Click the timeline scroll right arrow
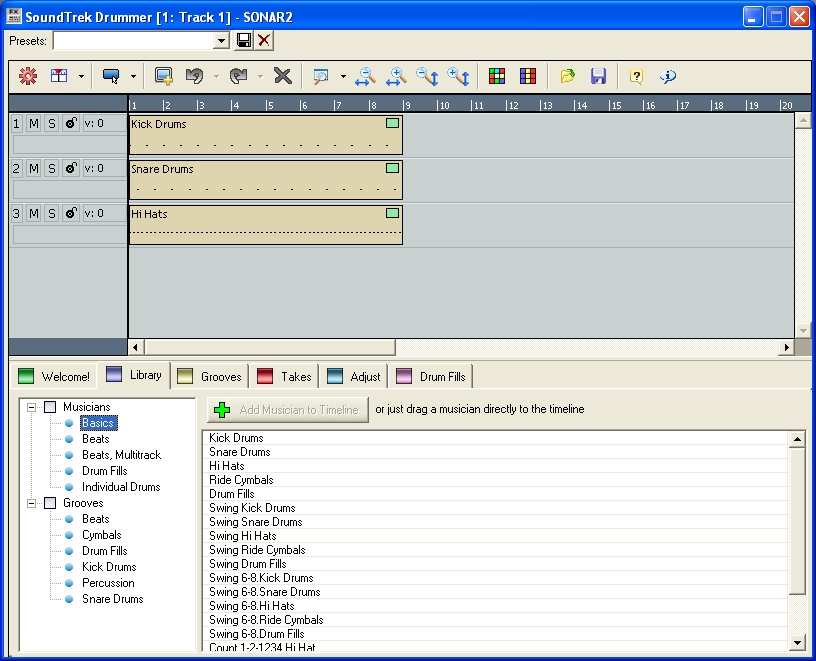 (786, 347)
